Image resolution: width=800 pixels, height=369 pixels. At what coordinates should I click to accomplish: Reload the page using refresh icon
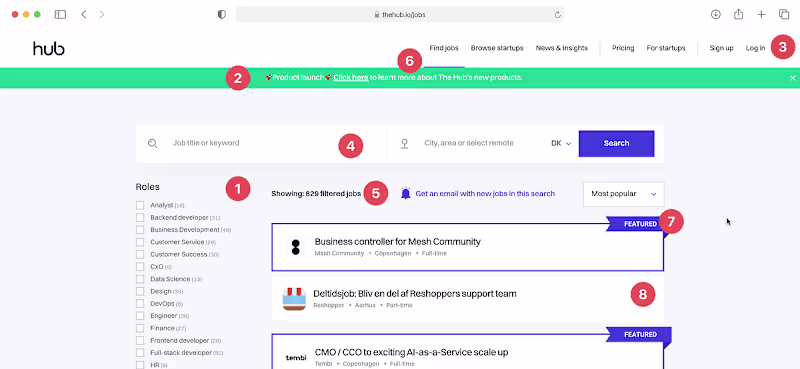[x=558, y=15]
